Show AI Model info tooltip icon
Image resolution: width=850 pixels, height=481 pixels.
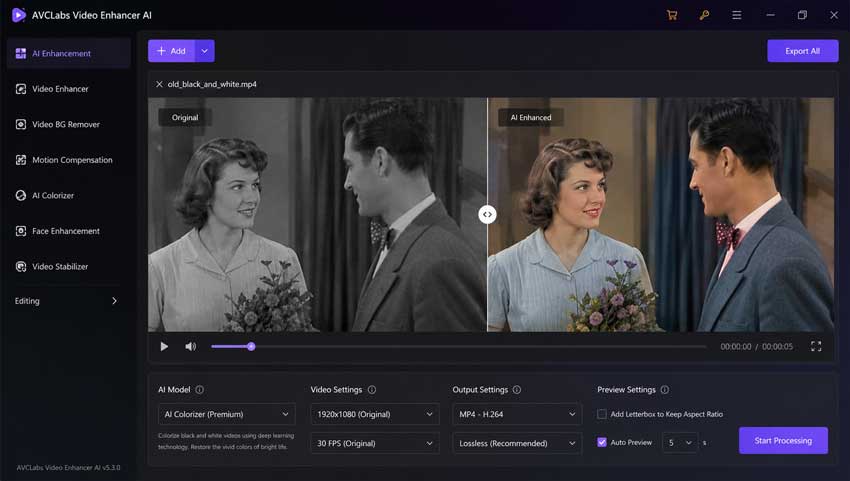tap(199, 390)
